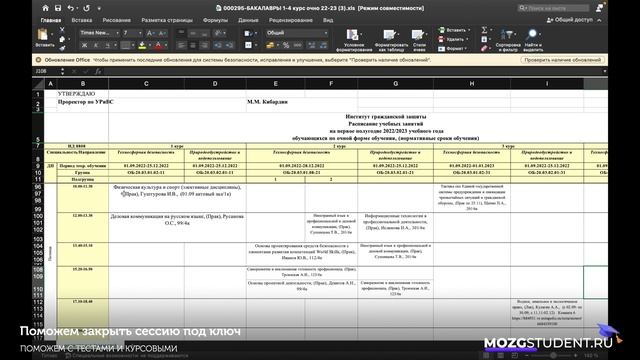The image size is (640, 360).
Task: Click the increase decimal icon
Action: [312, 45]
